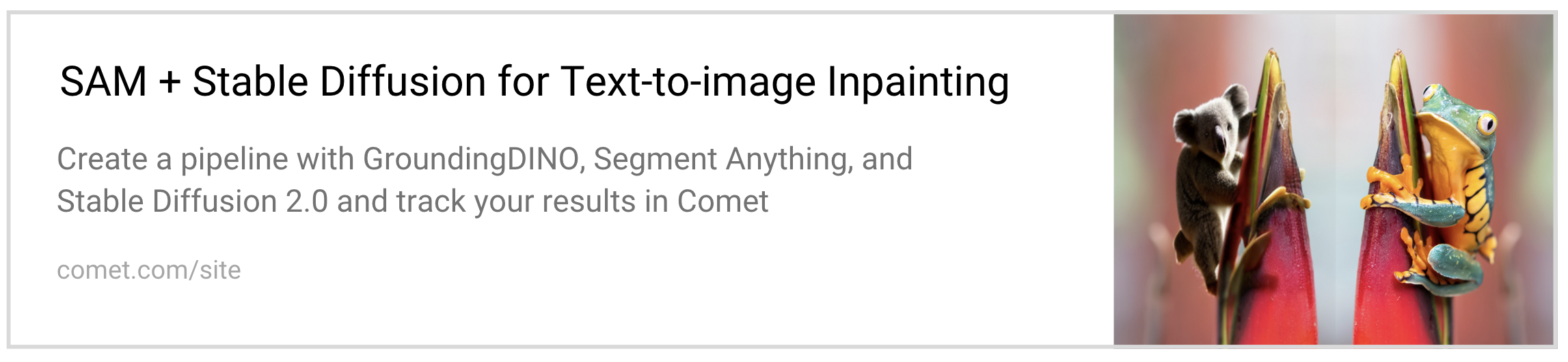Screen dimensions: 1568x362
Task: Click the plus sign in the title
Action: coord(170,83)
